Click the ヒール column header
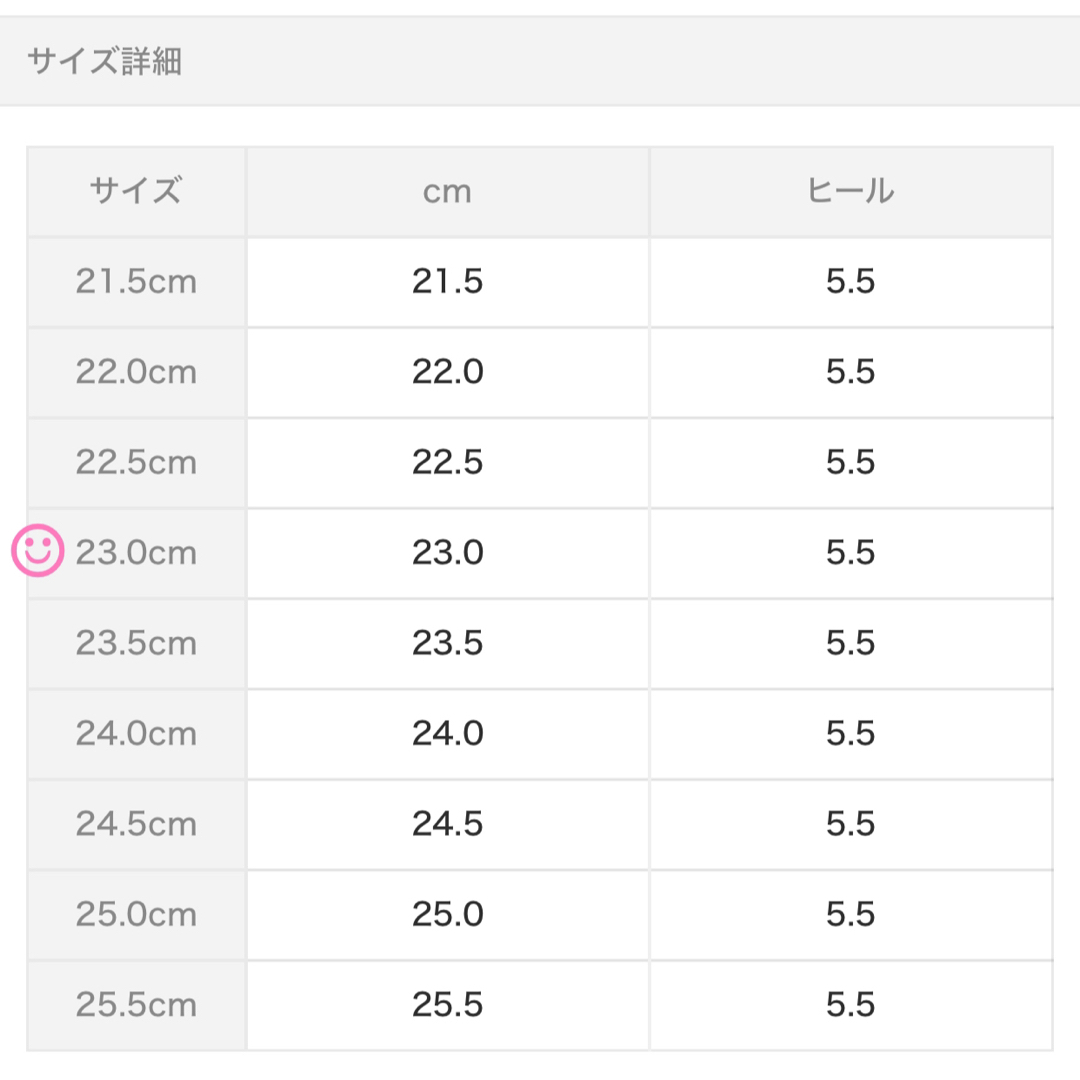 (851, 191)
